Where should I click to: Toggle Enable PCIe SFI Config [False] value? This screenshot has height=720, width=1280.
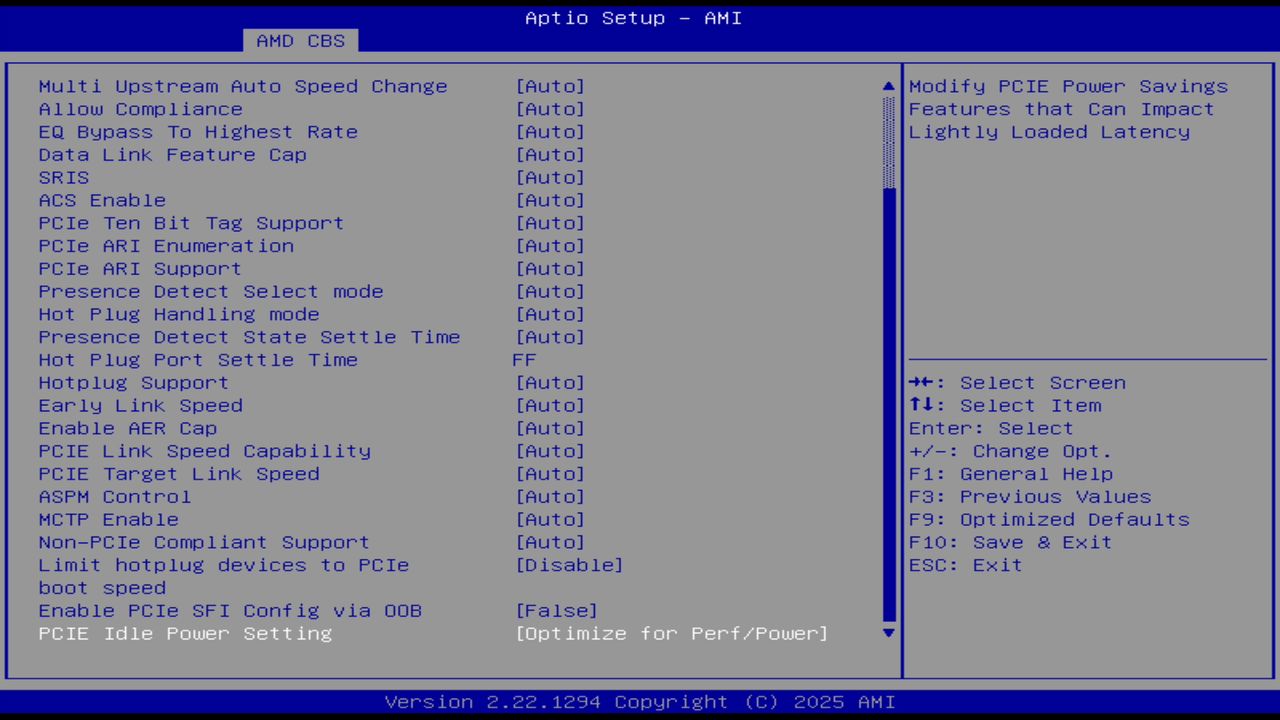pyautogui.click(x=556, y=611)
